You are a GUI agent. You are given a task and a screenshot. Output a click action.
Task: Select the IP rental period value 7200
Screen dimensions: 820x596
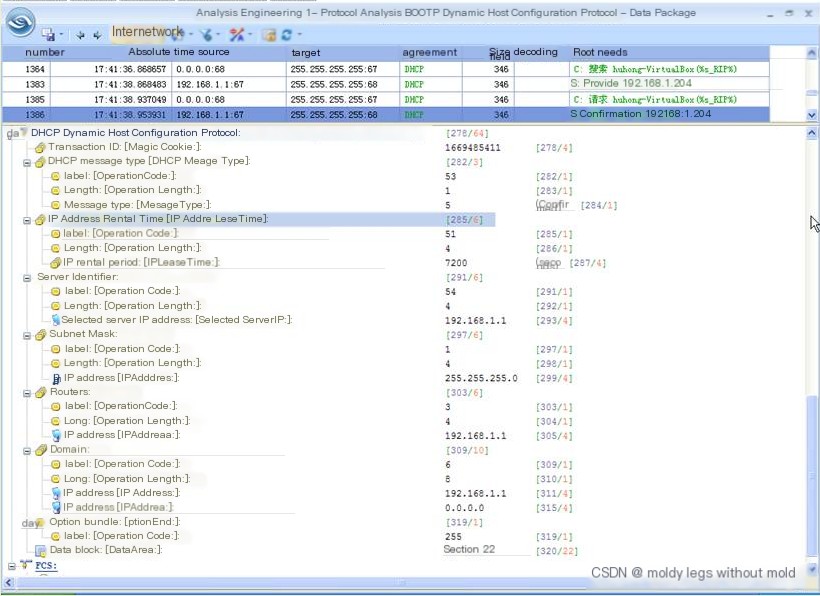click(x=456, y=263)
